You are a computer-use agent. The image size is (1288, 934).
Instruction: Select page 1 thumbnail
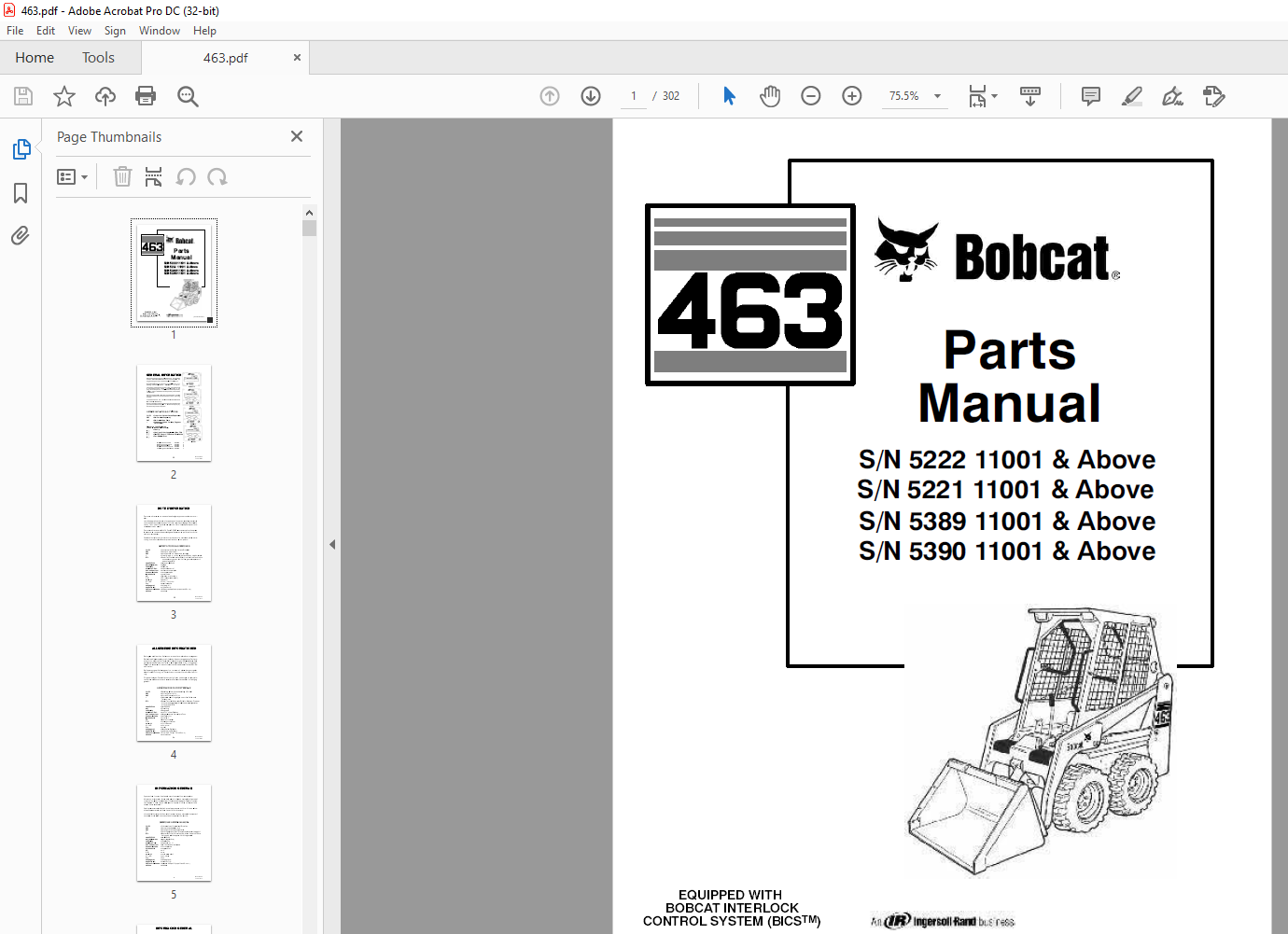click(174, 272)
